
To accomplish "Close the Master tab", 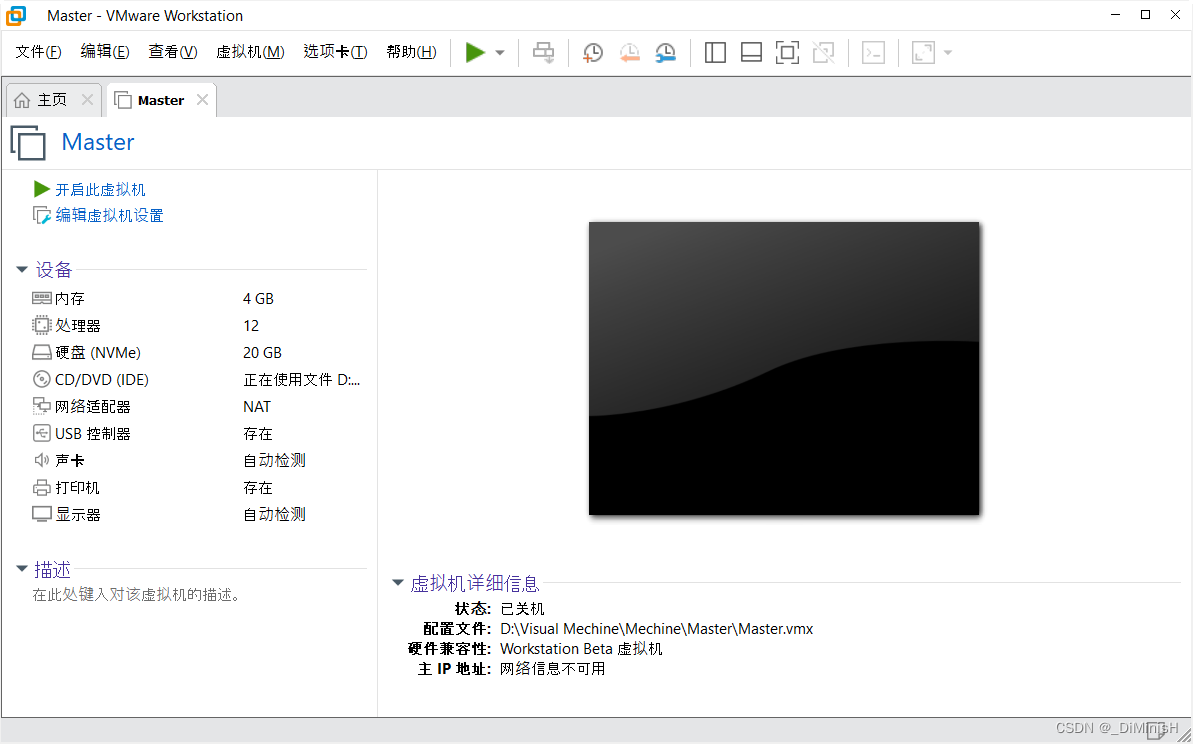I will pos(202,100).
